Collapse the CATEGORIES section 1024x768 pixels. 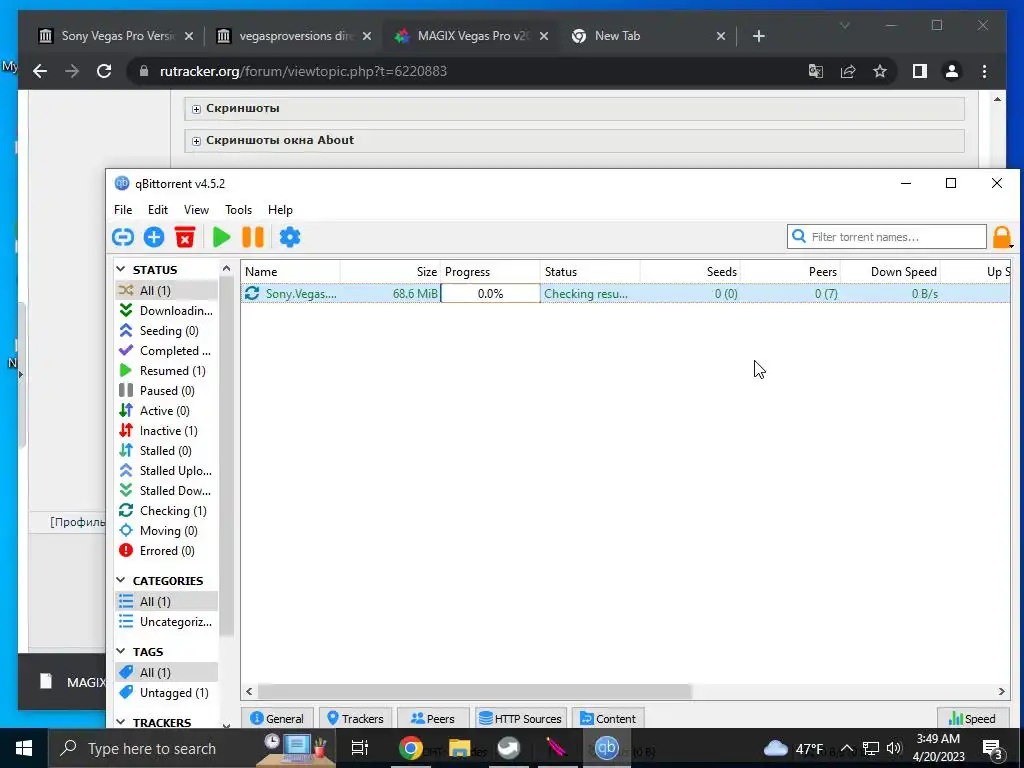click(121, 581)
